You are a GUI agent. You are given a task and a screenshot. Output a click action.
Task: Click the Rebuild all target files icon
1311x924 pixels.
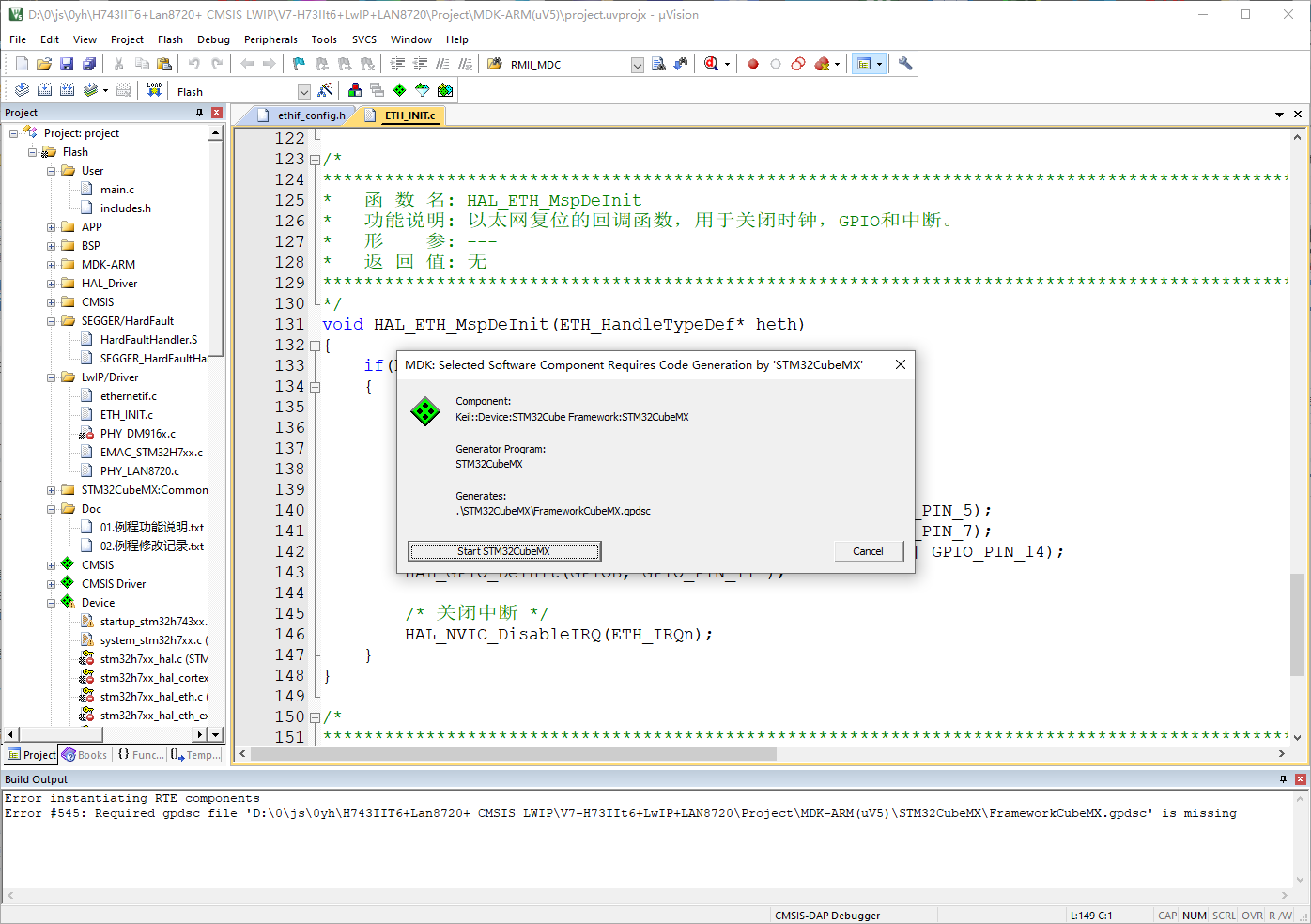(x=67, y=90)
